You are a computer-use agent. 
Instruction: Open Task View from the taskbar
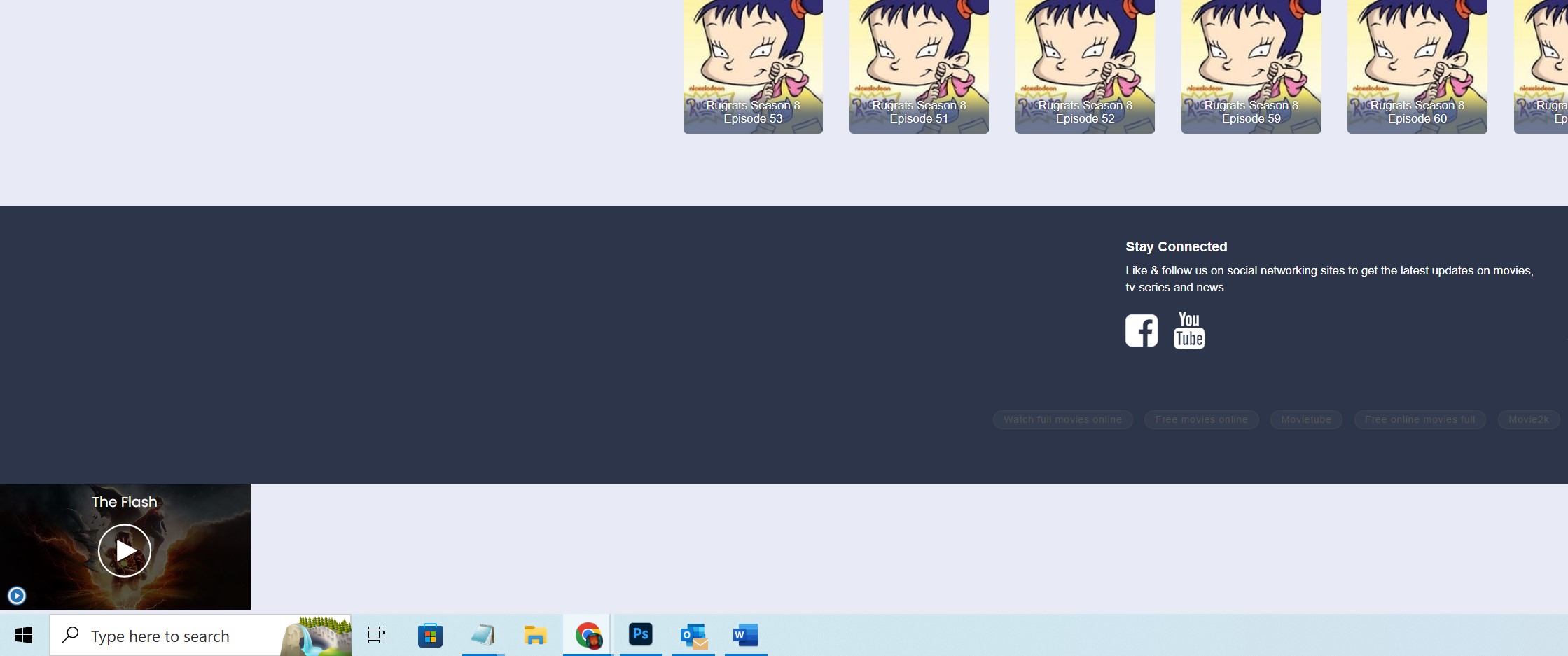pos(377,636)
